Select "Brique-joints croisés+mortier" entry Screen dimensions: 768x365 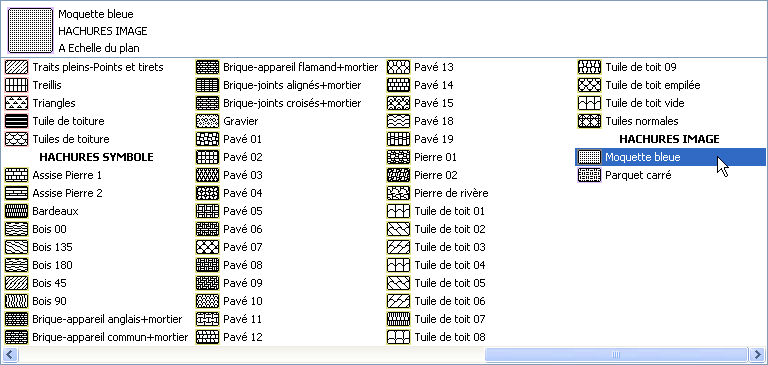tap(279, 103)
